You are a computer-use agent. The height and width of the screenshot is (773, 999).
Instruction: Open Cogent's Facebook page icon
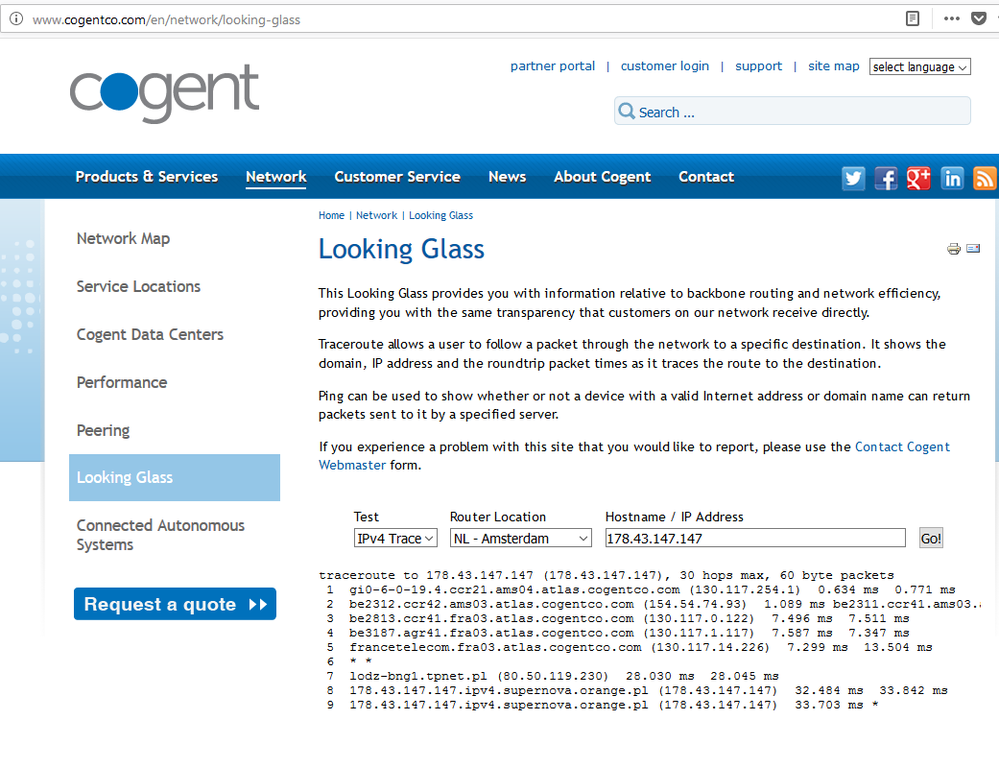[886, 178]
